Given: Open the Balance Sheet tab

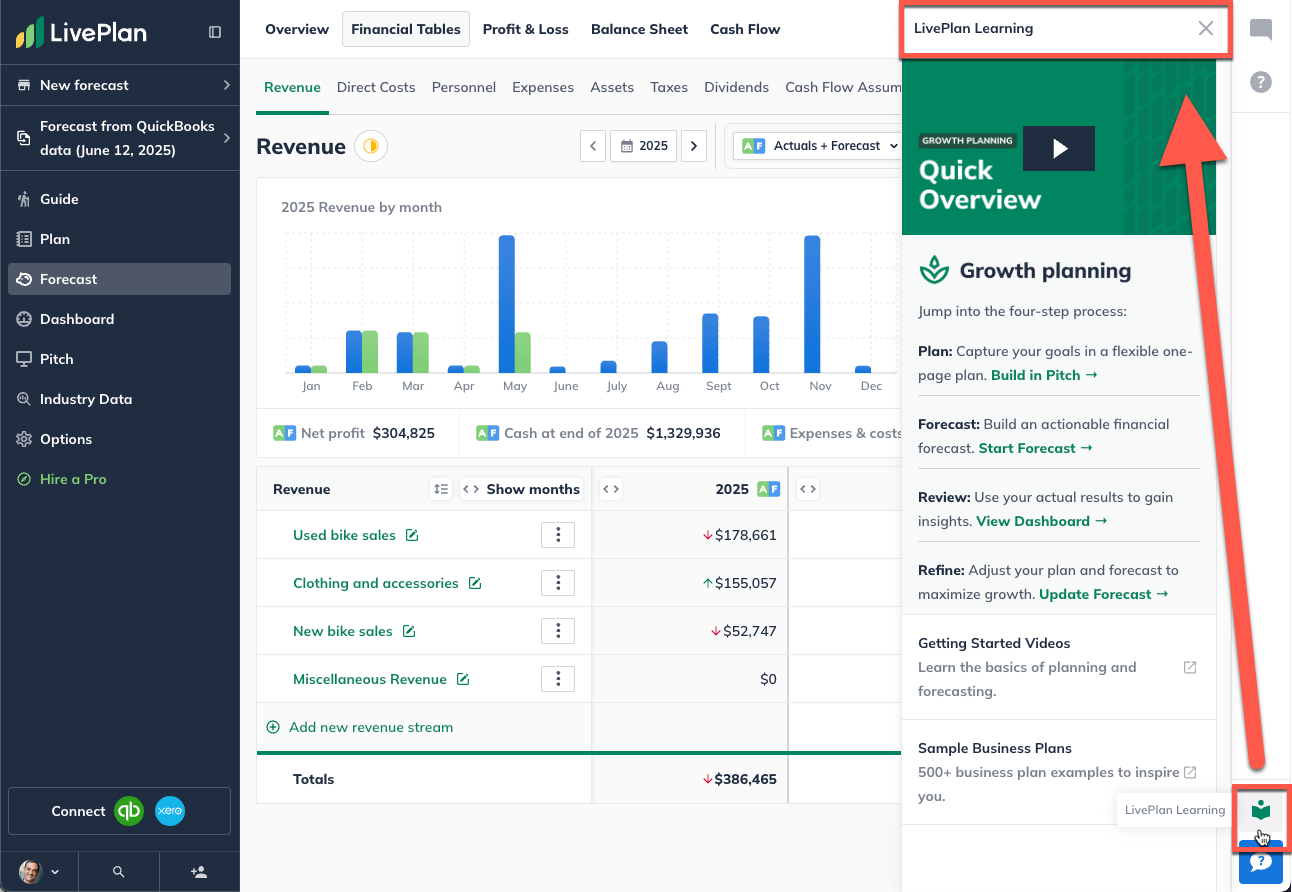Looking at the screenshot, I should (639, 29).
